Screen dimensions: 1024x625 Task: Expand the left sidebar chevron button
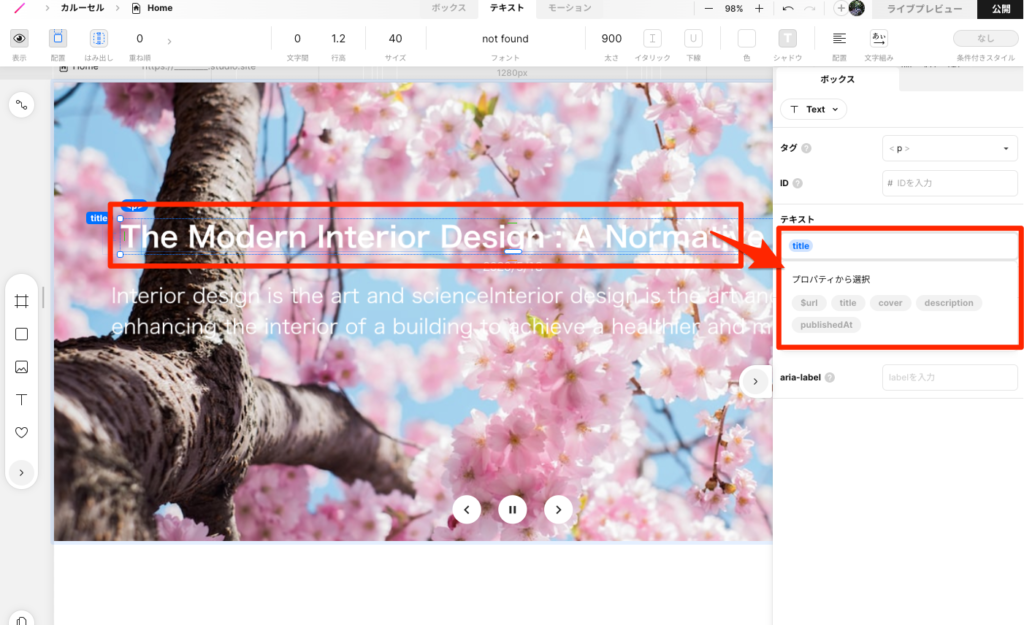pos(22,472)
